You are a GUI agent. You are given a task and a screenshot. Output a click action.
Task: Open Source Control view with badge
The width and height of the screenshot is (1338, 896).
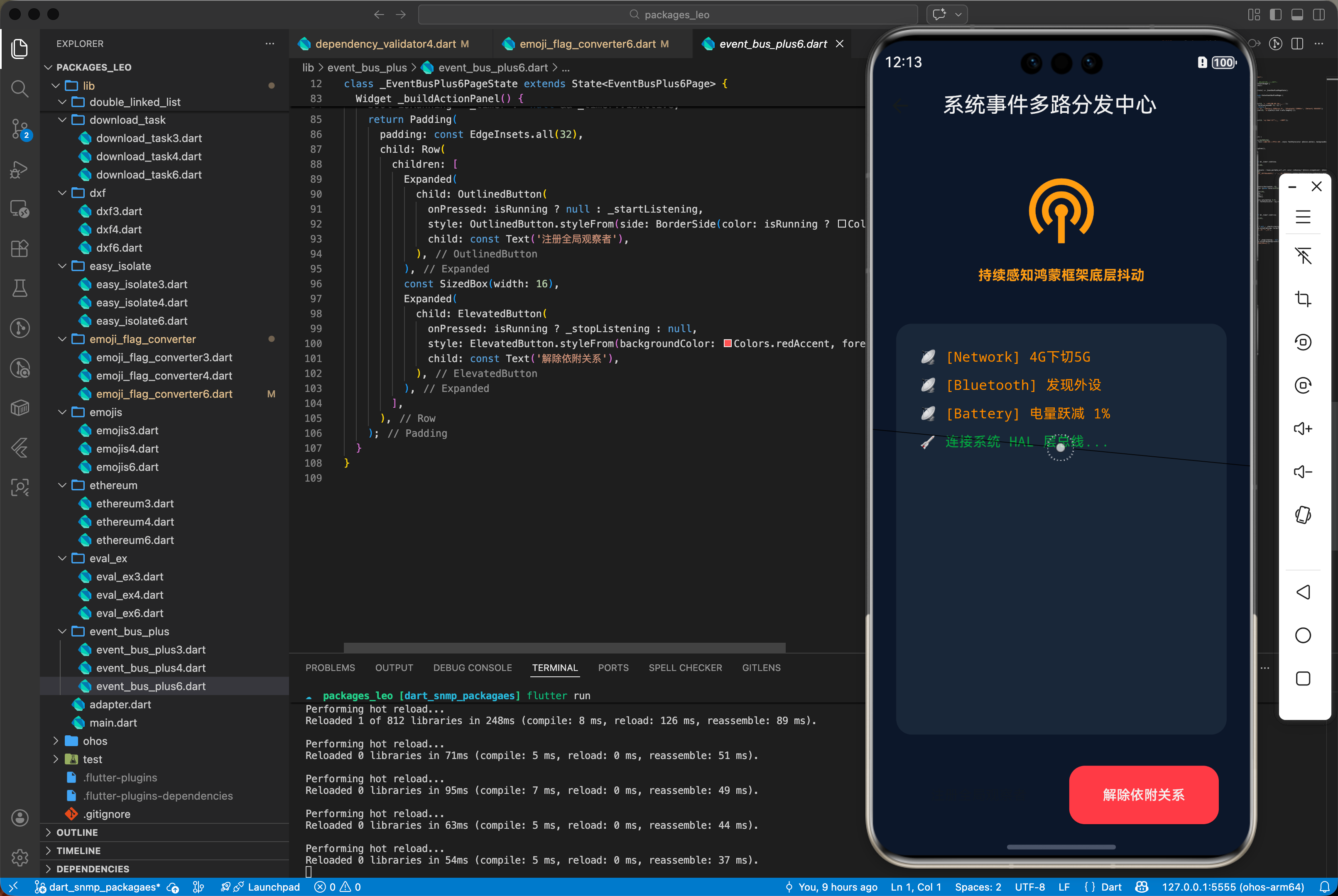point(20,129)
